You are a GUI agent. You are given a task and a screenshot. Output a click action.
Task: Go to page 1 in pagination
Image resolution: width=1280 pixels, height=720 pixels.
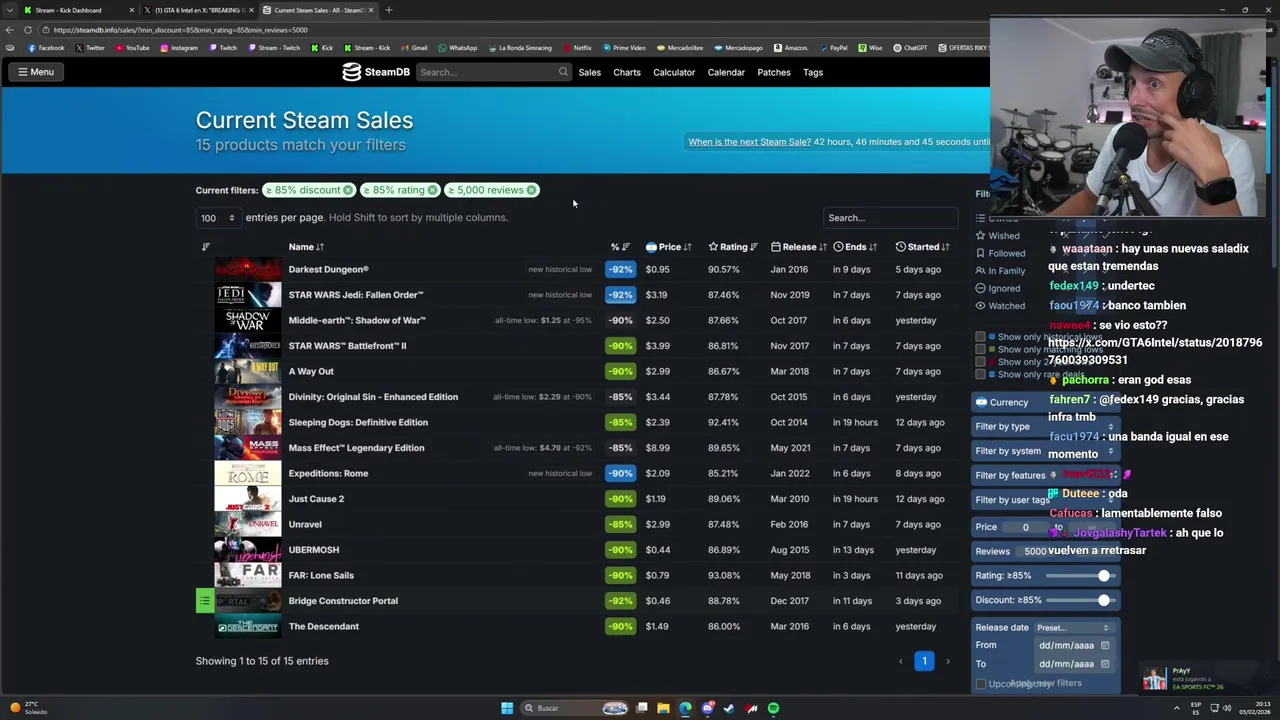[924, 661]
